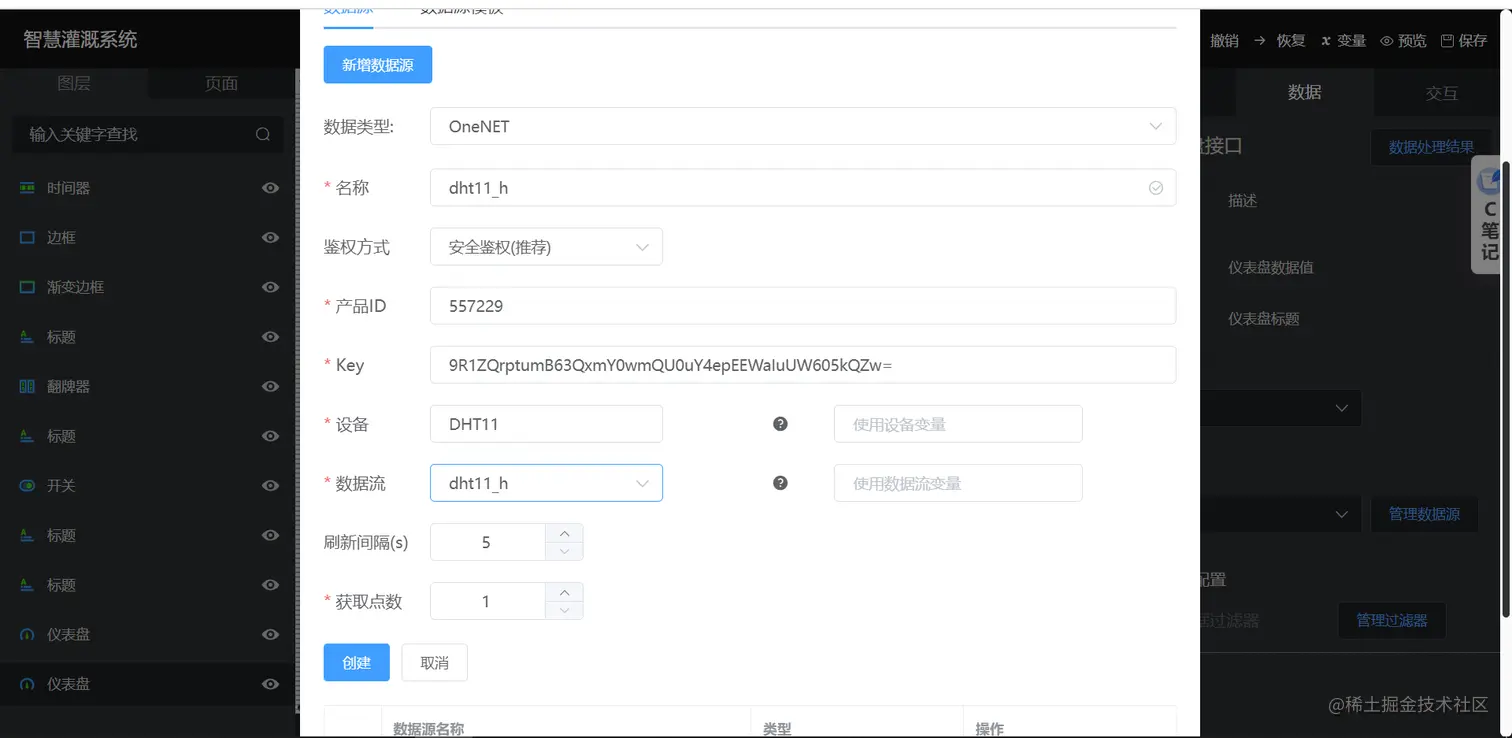Click 仪表盘数据值 text in right panel
Screen dimensions: 1512x738
click(1270, 268)
